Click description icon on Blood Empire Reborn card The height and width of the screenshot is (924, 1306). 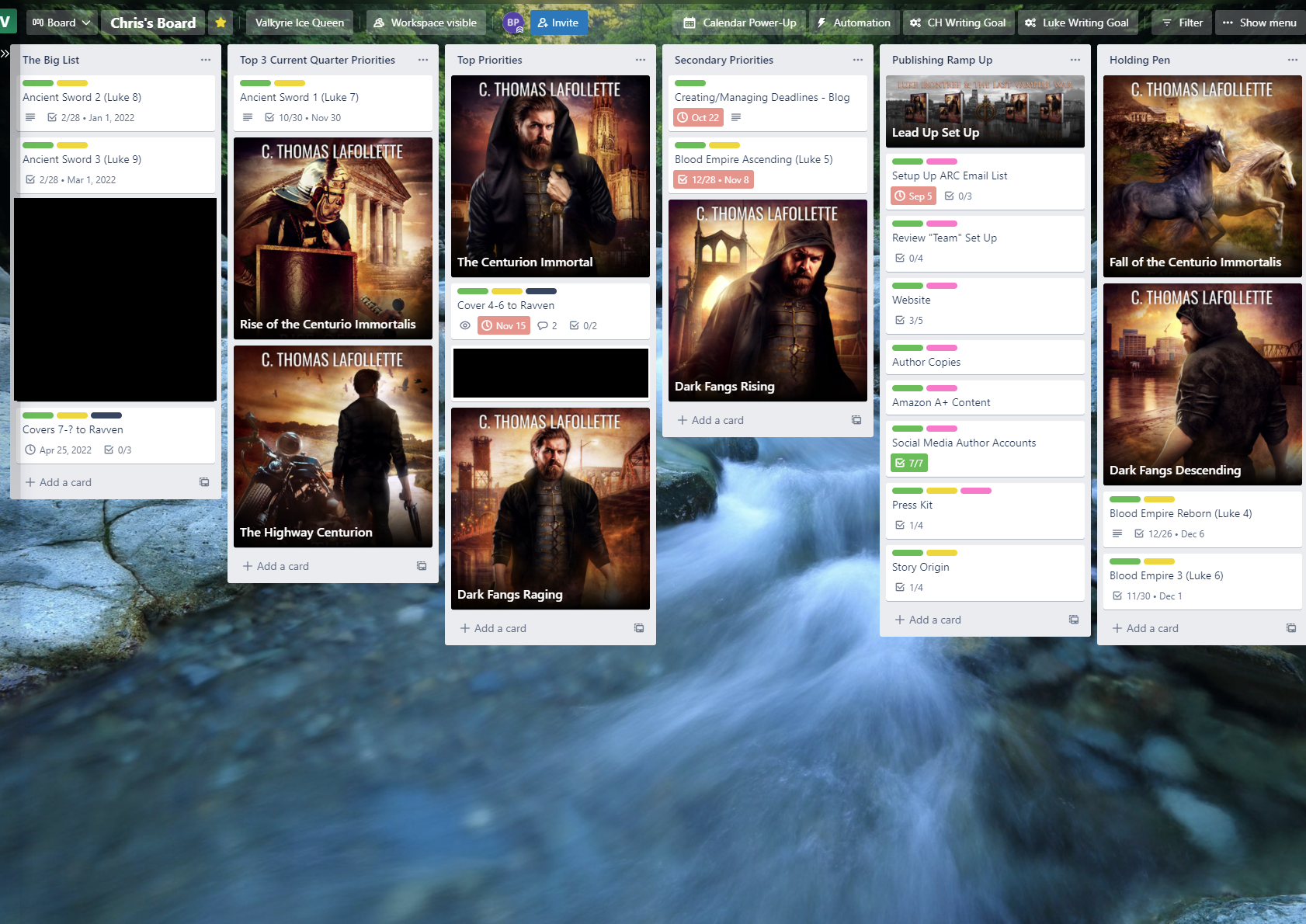pyautogui.click(x=1117, y=533)
